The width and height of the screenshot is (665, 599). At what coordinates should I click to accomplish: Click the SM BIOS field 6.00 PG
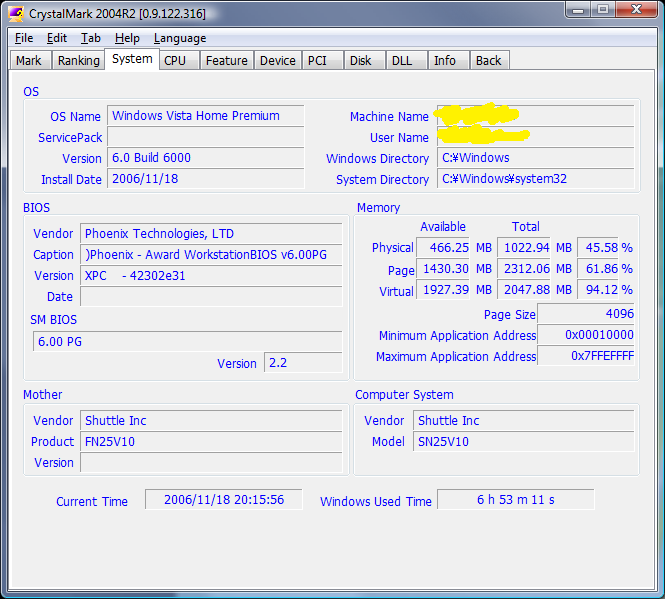(187, 341)
